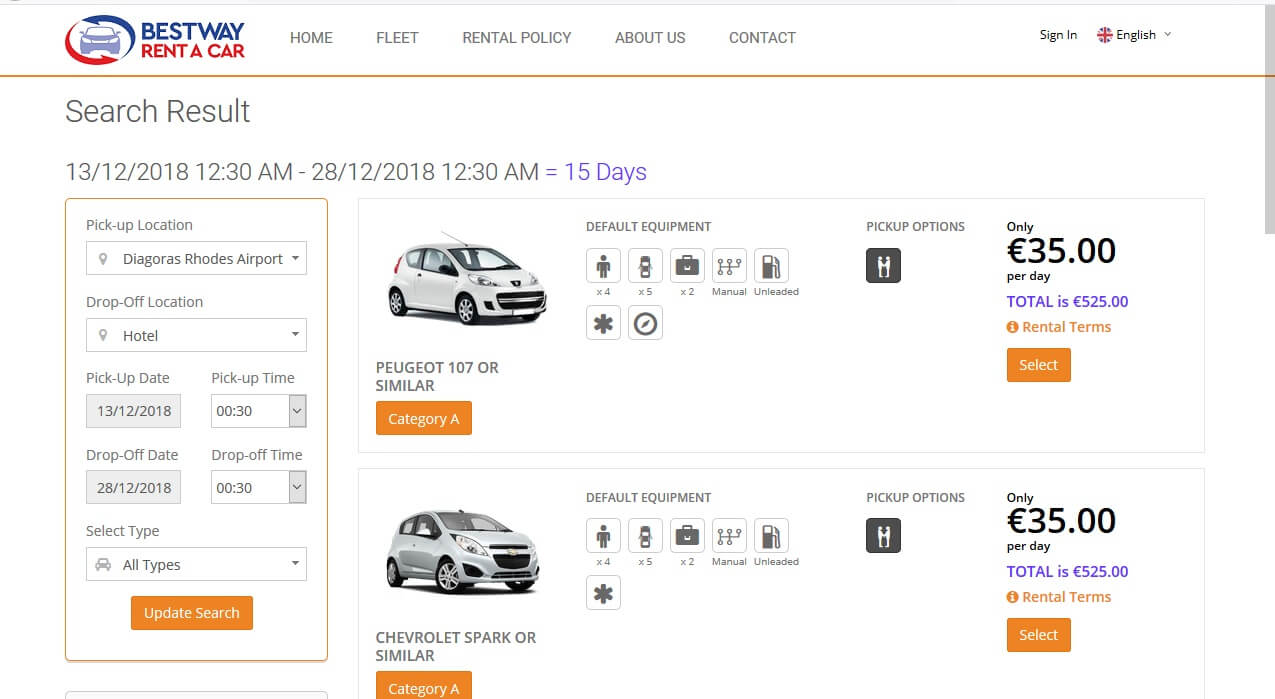
Task: Open the CONTACT page
Action: click(x=762, y=38)
